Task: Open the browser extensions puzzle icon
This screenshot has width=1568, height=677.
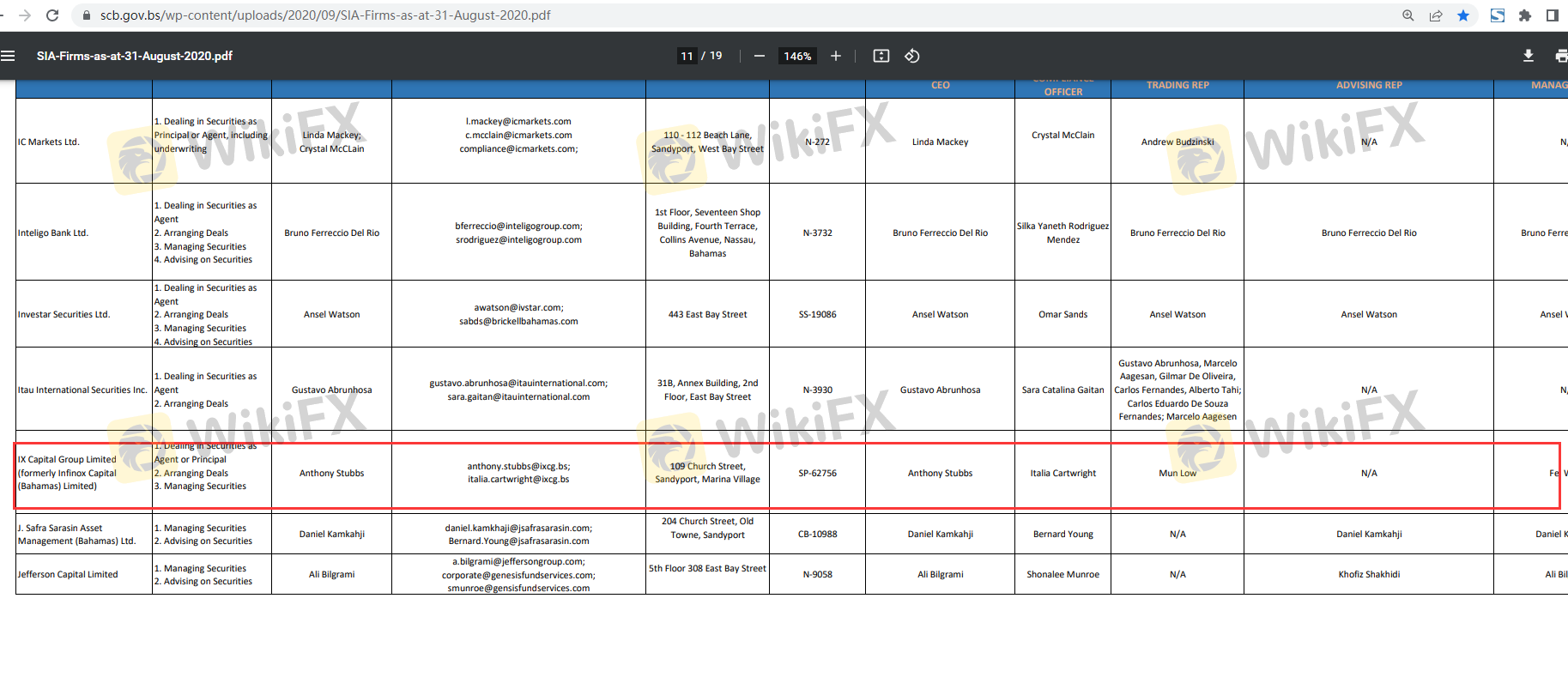Action: pyautogui.click(x=1525, y=15)
